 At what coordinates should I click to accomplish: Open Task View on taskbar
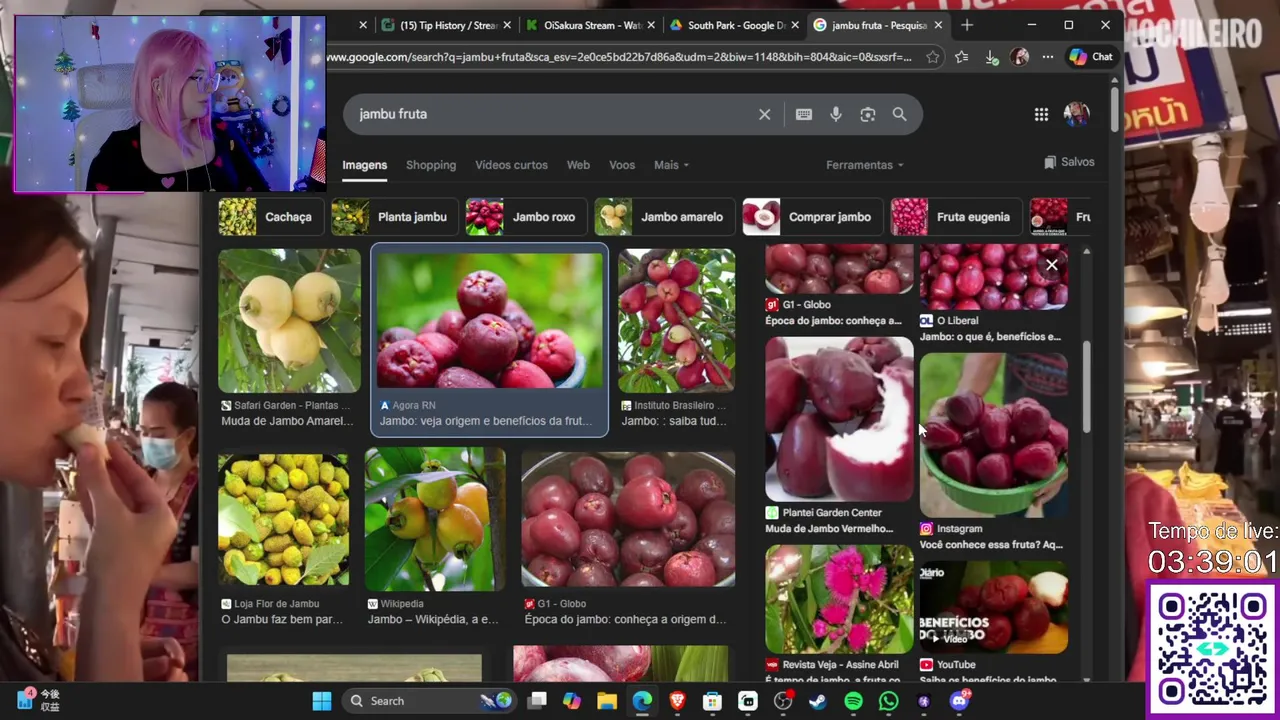[537, 701]
